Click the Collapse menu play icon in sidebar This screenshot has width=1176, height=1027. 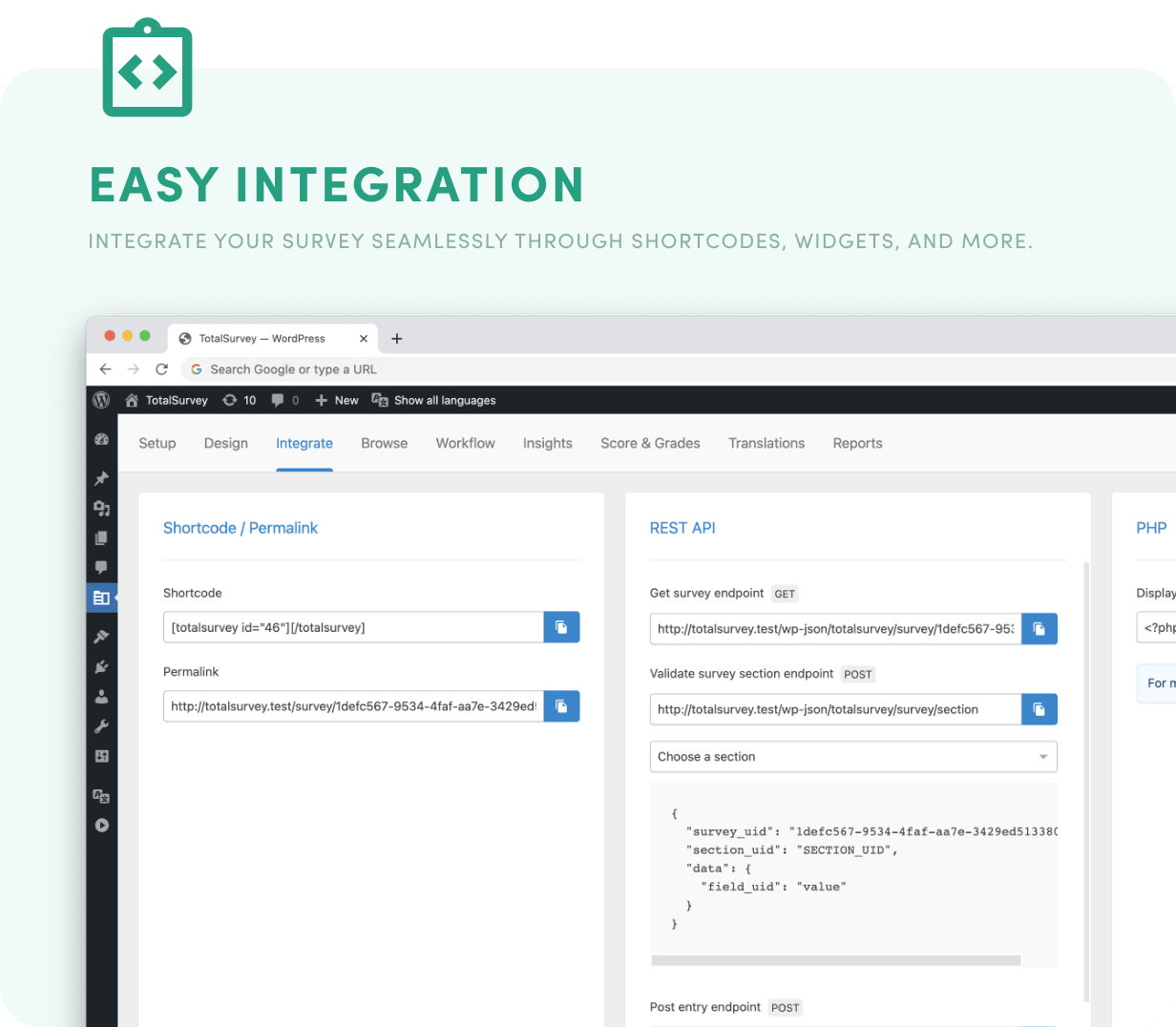point(101,825)
